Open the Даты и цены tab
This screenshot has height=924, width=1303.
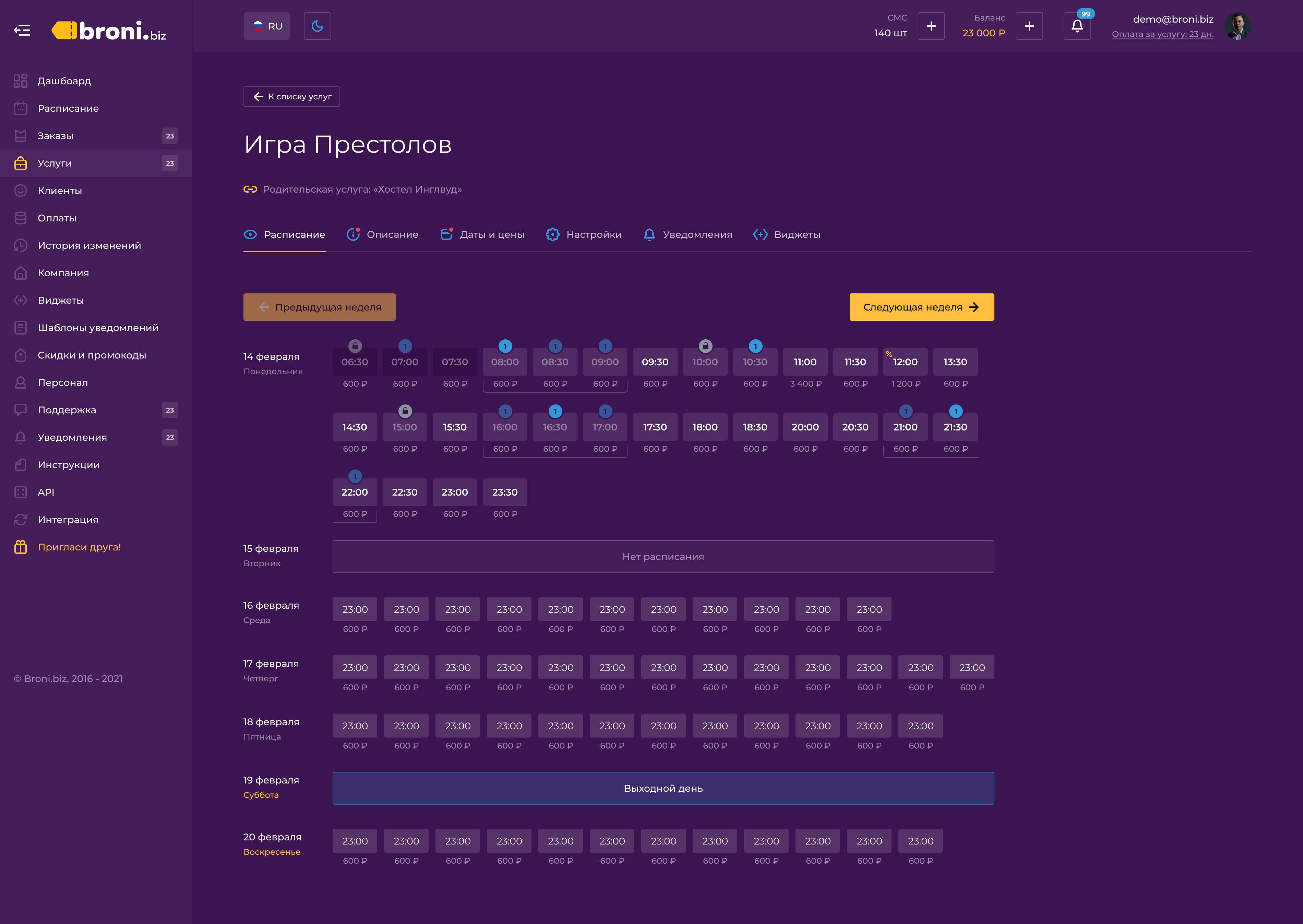pos(483,234)
